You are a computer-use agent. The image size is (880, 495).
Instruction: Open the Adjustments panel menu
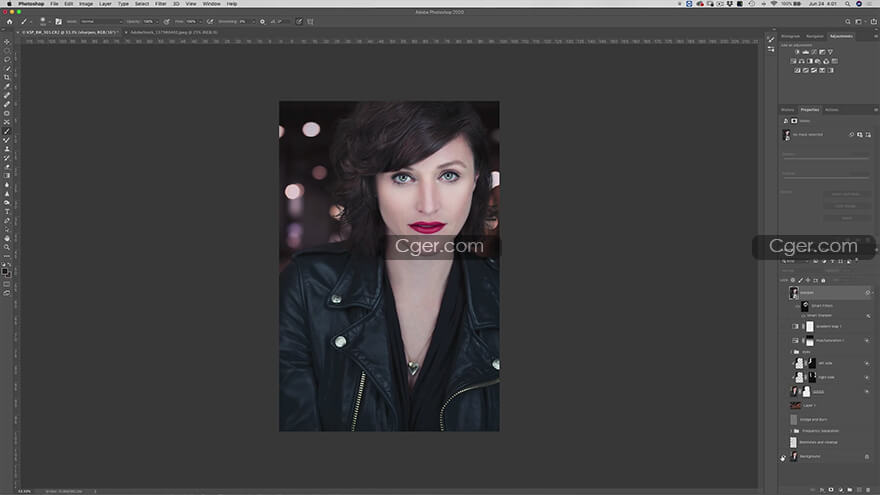[876, 36]
